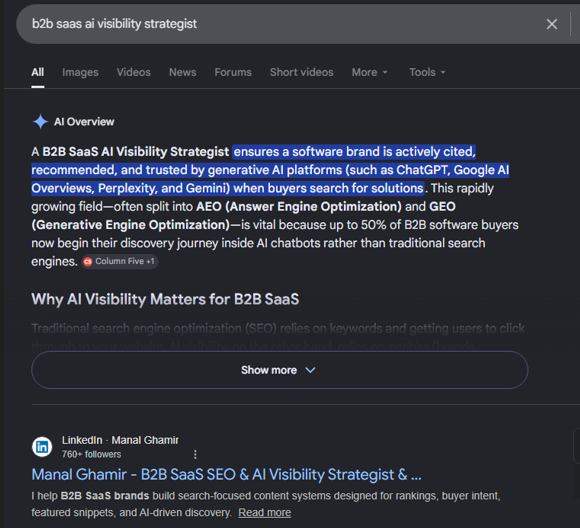Click the '760+ followers' text
This screenshot has height=528, width=580.
[91, 454]
